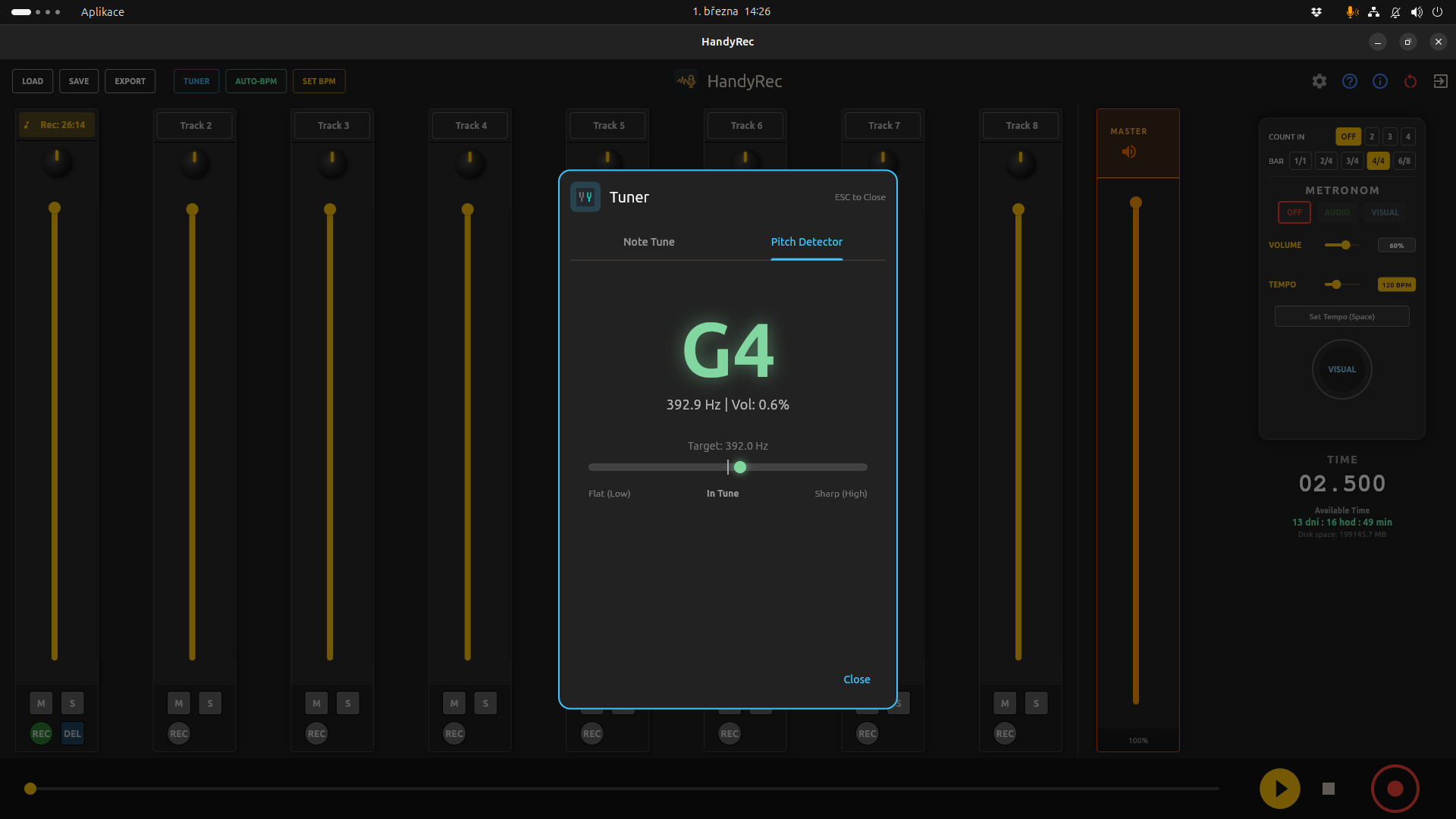Arm recording on Track 3 with REC

tap(316, 733)
